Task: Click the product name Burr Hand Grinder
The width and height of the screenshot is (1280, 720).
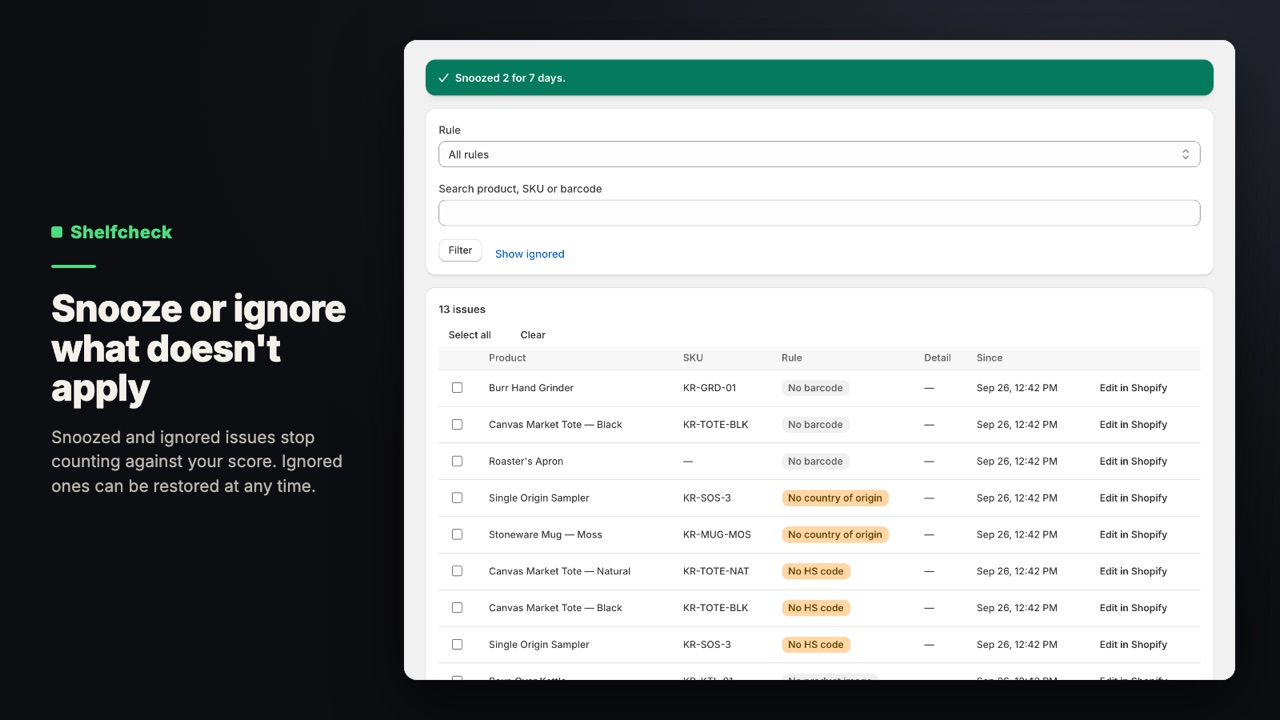Action: click(x=531, y=388)
